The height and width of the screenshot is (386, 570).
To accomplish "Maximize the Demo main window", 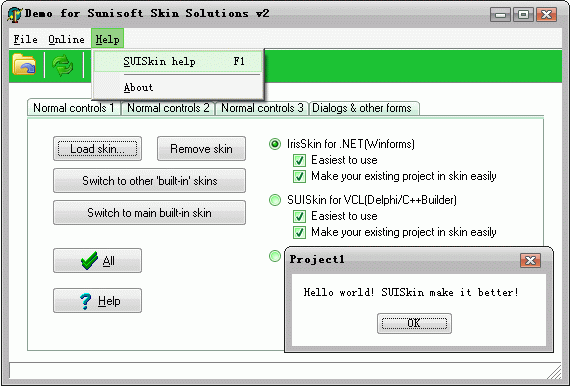I will pyautogui.click(x=523, y=15).
